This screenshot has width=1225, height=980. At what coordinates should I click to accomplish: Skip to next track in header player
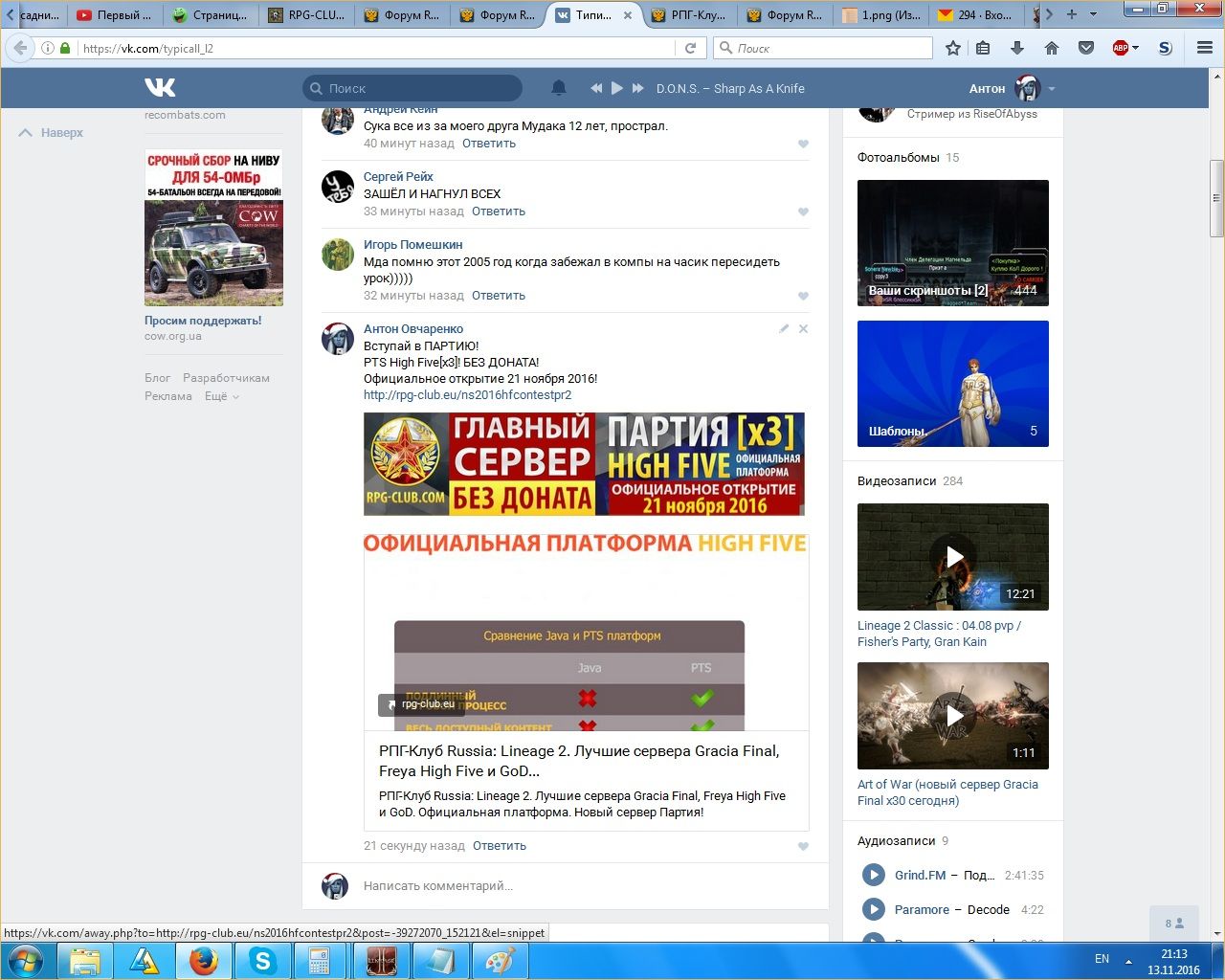pyautogui.click(x=638, y=88)
